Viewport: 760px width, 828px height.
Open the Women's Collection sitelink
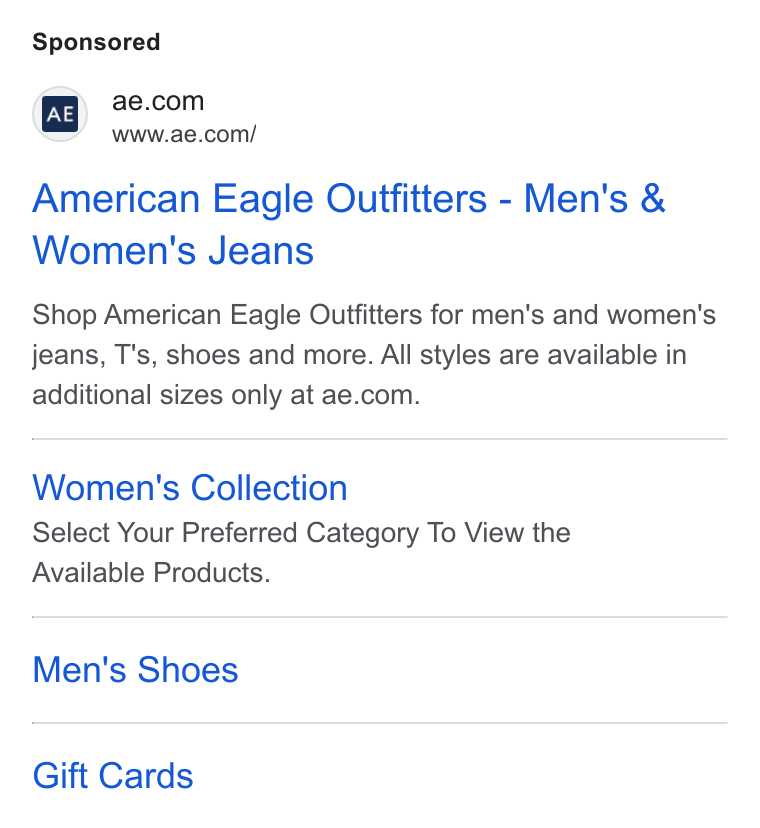(190, 487)
